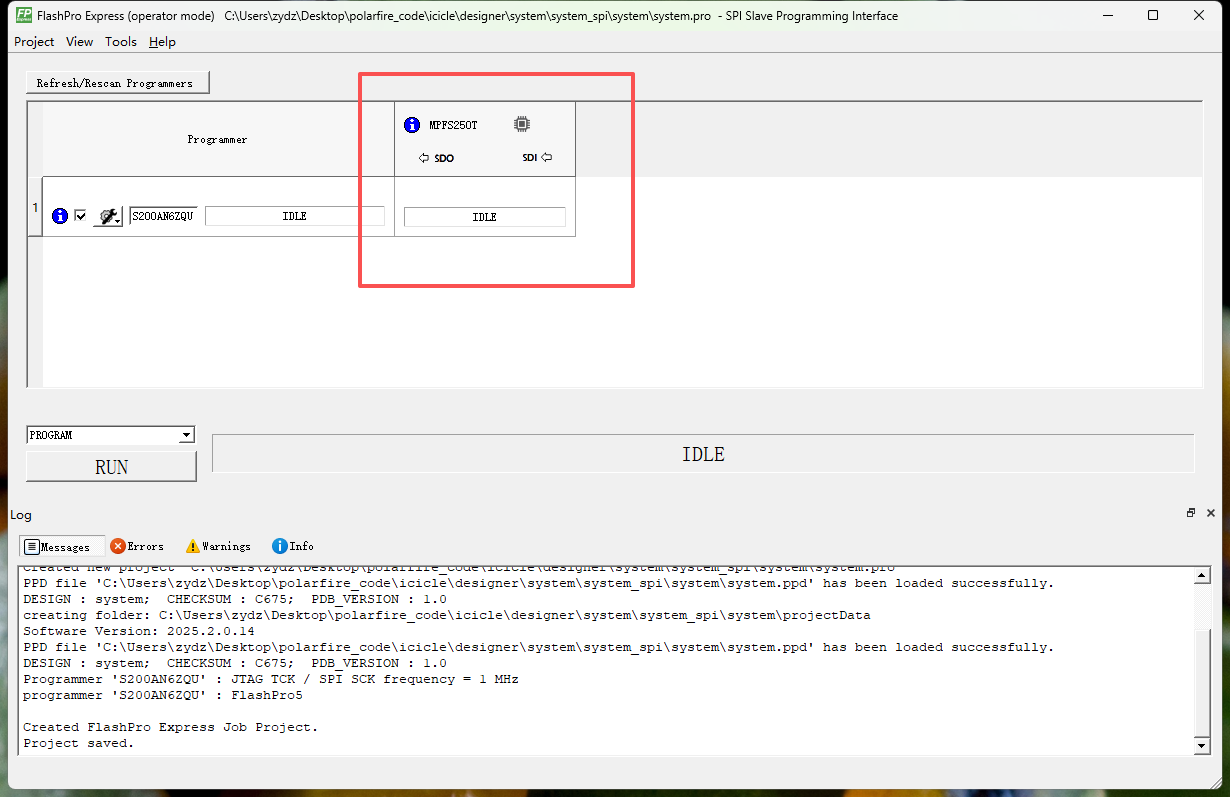The height and width of the screenshot is (797, 1230).
Task: Click the Programmer column header
Action: (218, 139)
